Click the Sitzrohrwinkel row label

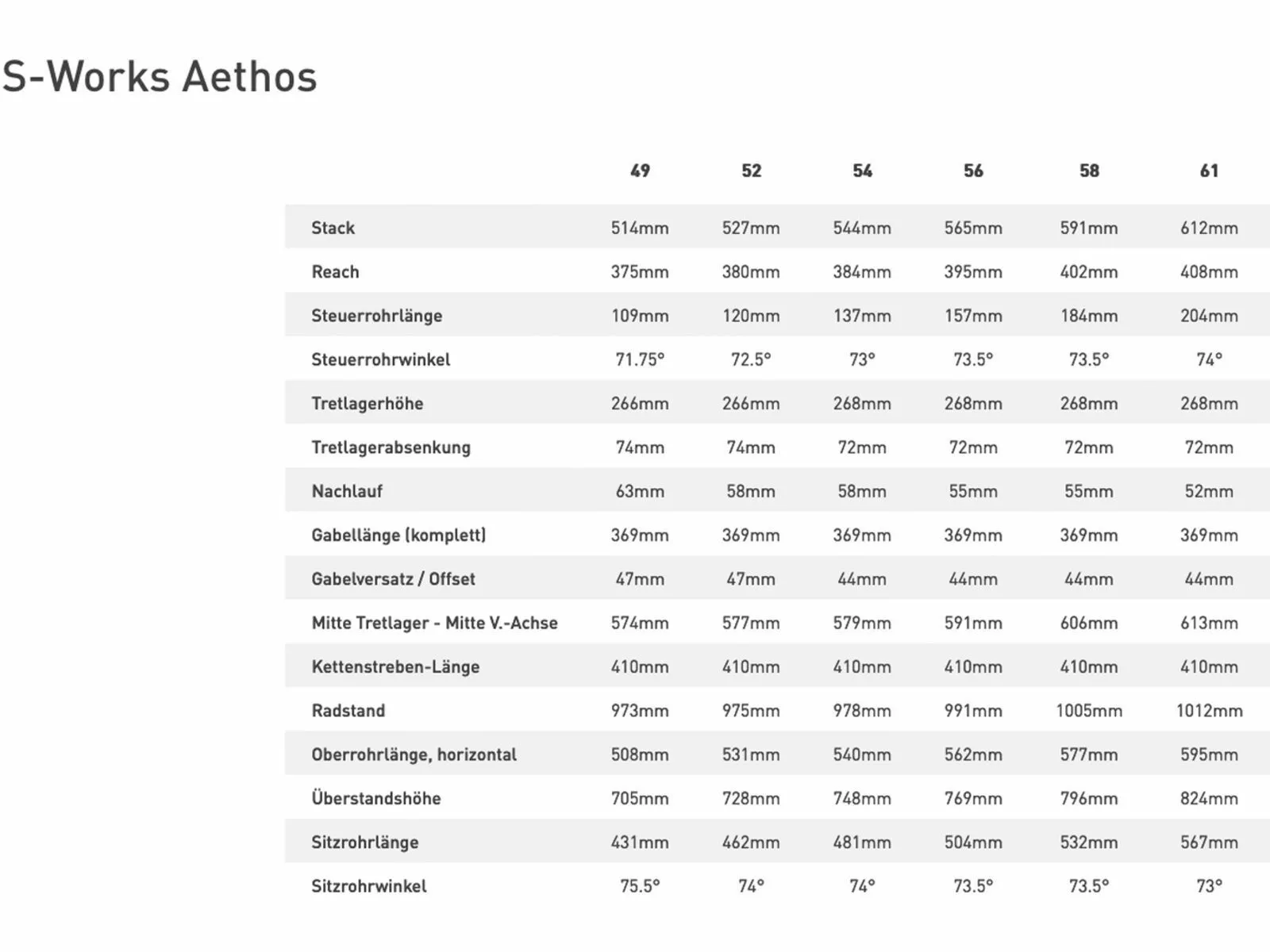[368, 886]
